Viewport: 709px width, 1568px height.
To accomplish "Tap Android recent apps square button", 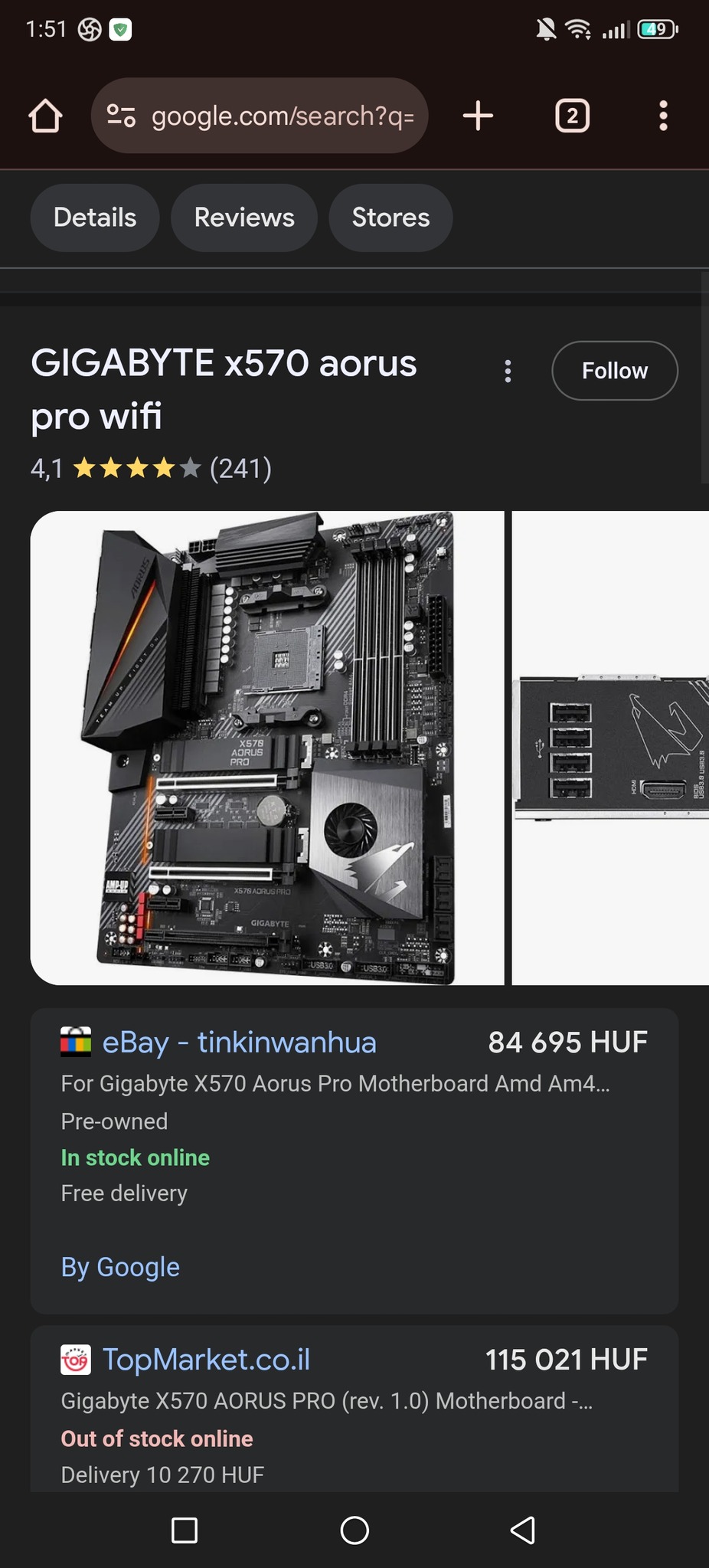I will [185, 1530].
